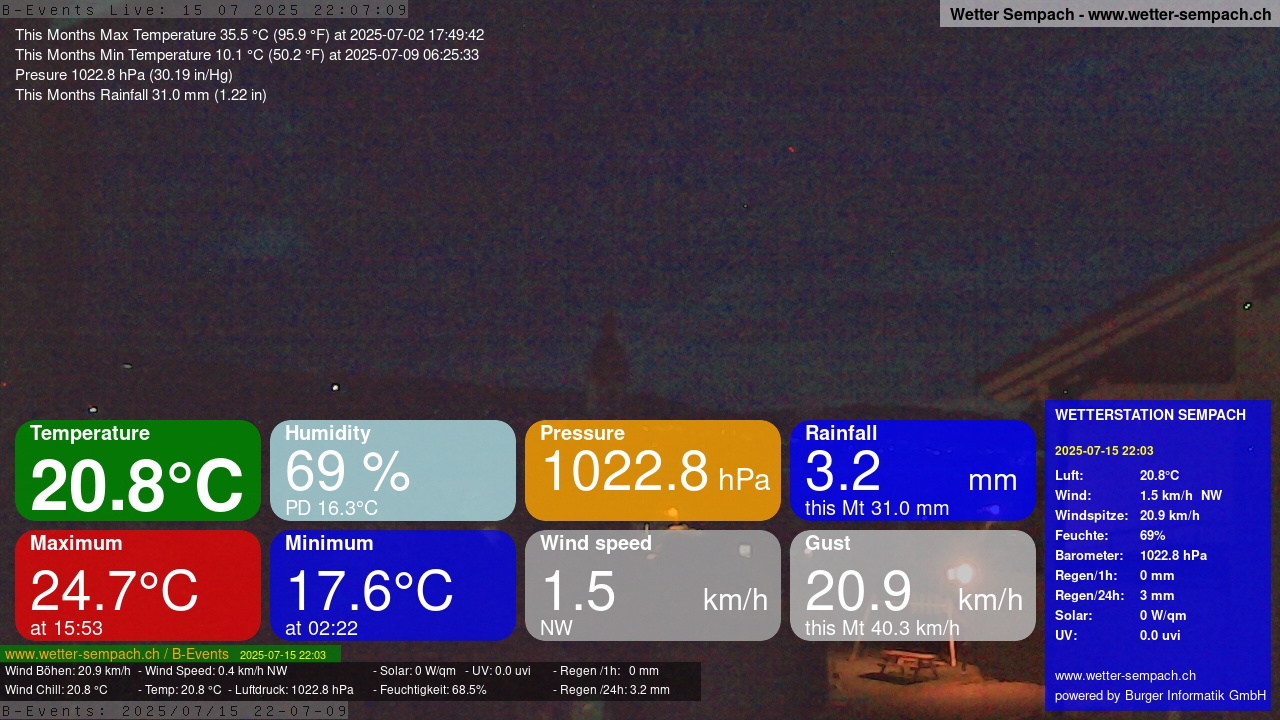1280x720 pixels.
Task: Click the Wetter Sempach header banner
Action: pos(1110,14)
